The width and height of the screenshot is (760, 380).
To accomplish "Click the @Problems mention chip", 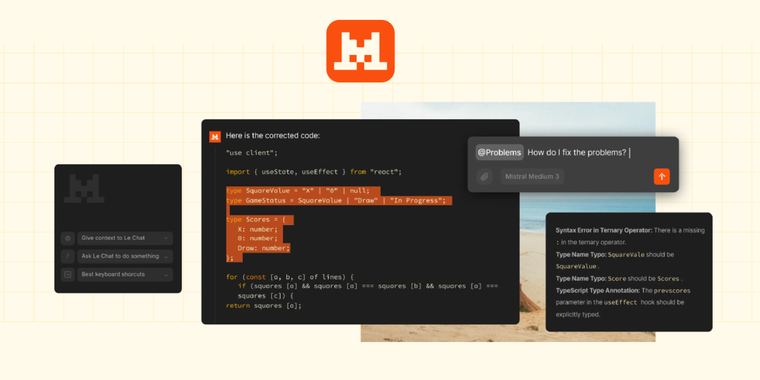I will [499, 152].
